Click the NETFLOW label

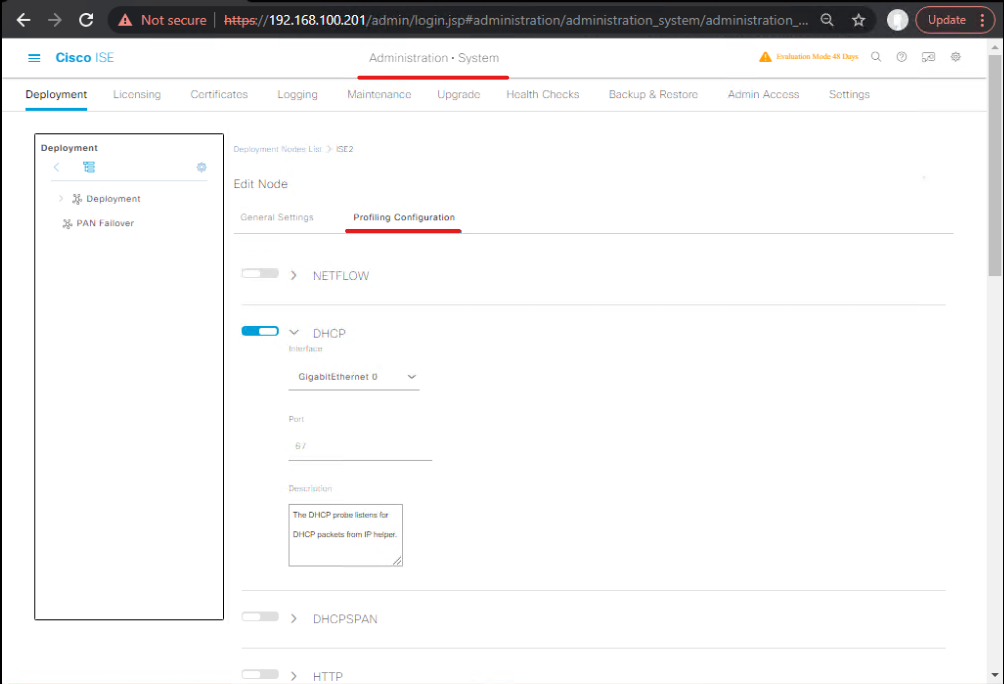(341, 276)
